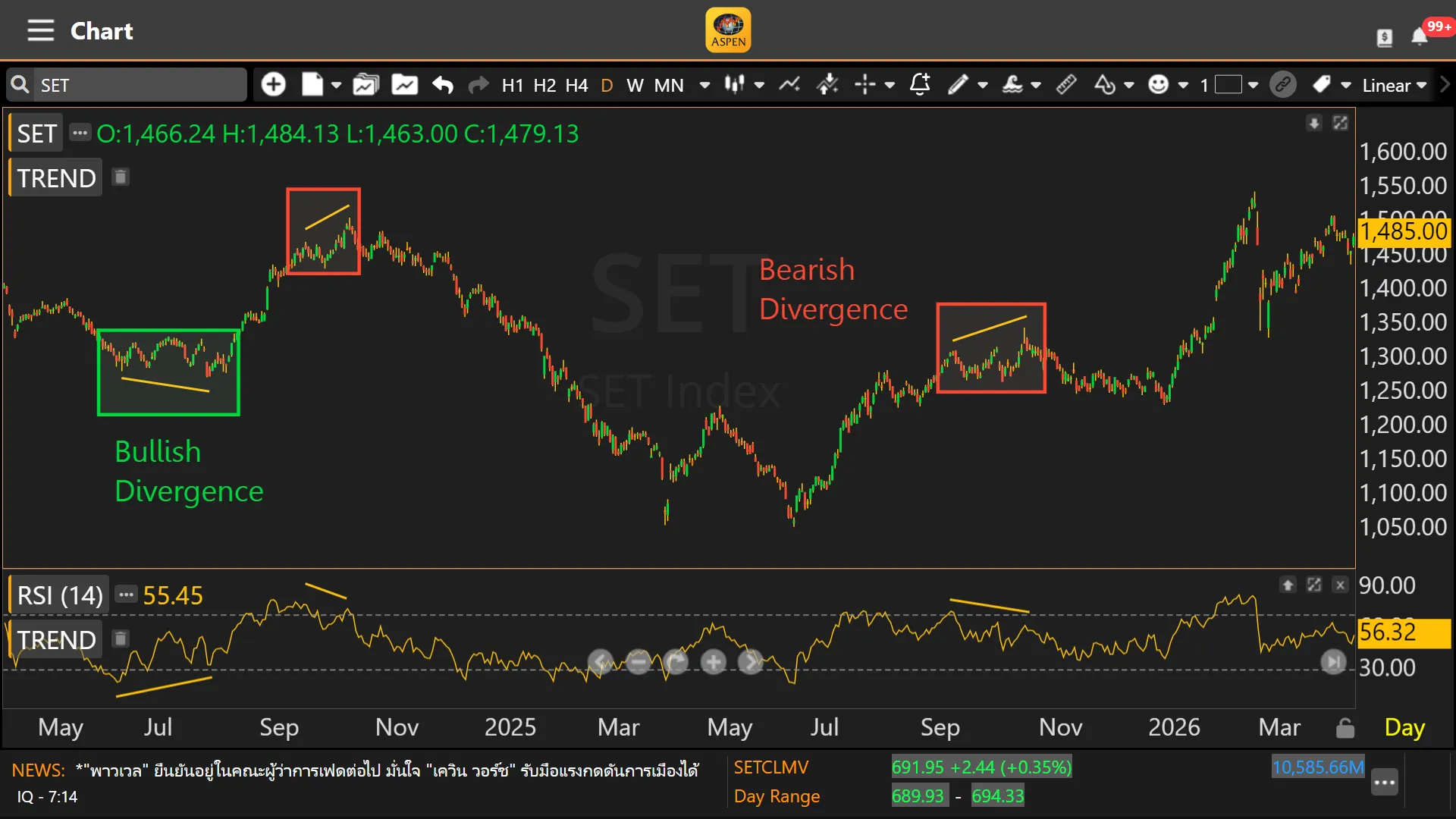
Task: Toggle the link drawings chain button
Action: (1282, 84)
